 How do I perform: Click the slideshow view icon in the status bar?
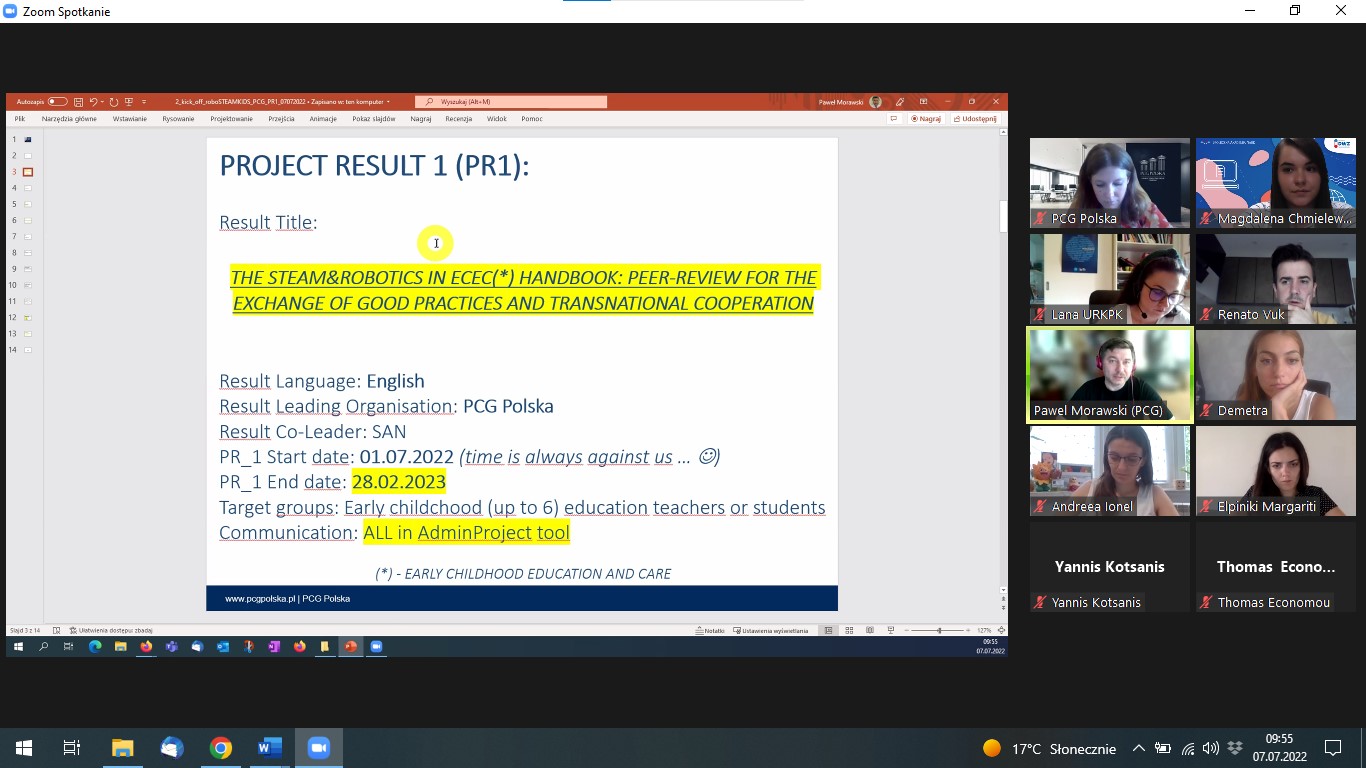pyautogui.click(x=891, y=631)
